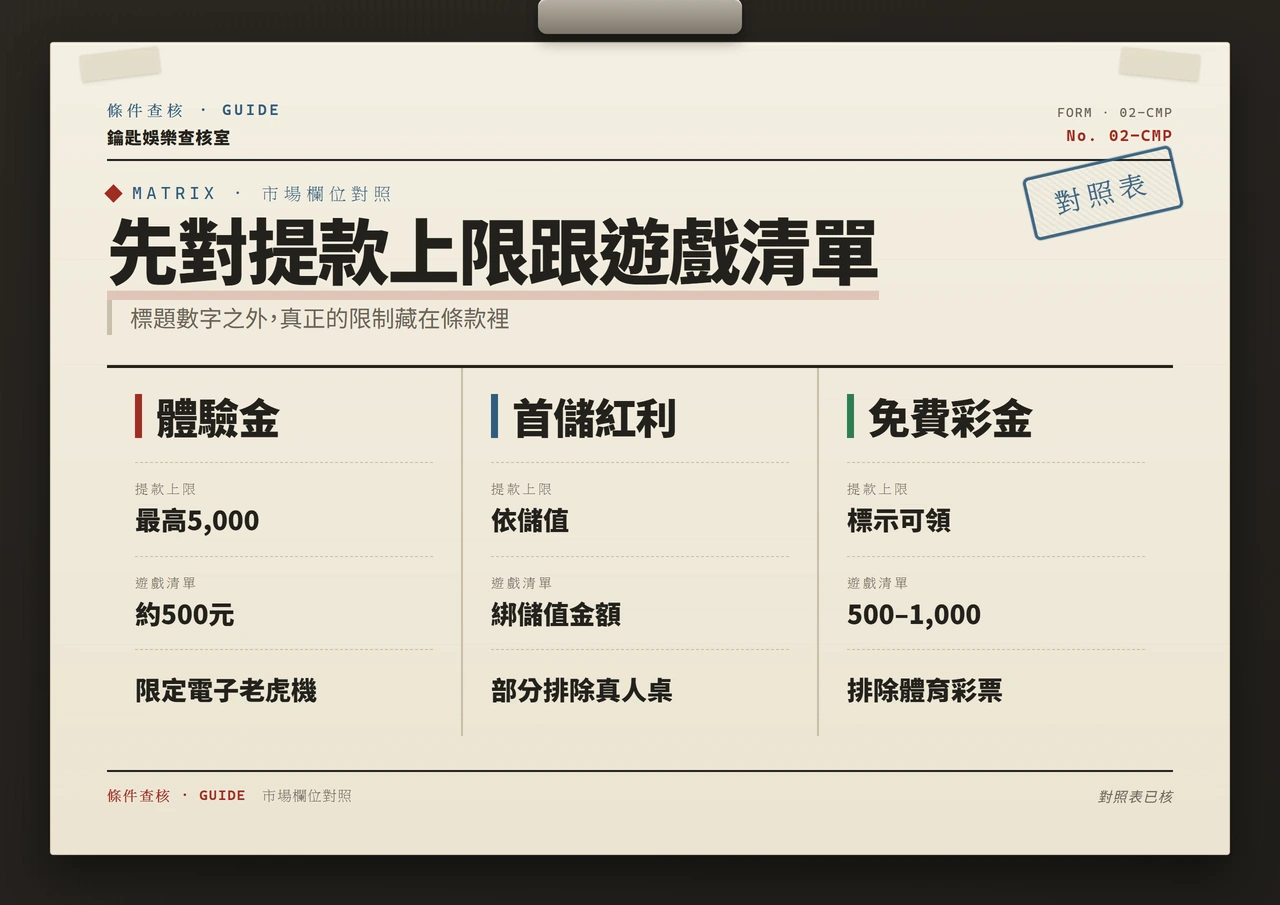Click the value 約500元
This screenshot has width=1280, height=905.
point(185,614)
